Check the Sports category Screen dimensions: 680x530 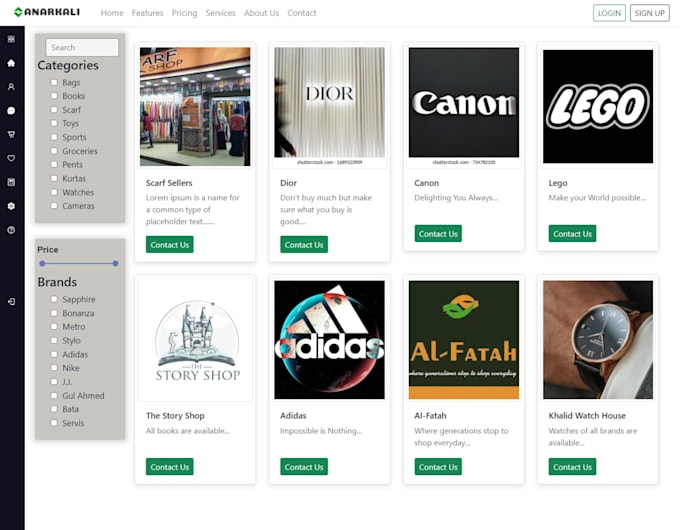(x=54, y=137)
